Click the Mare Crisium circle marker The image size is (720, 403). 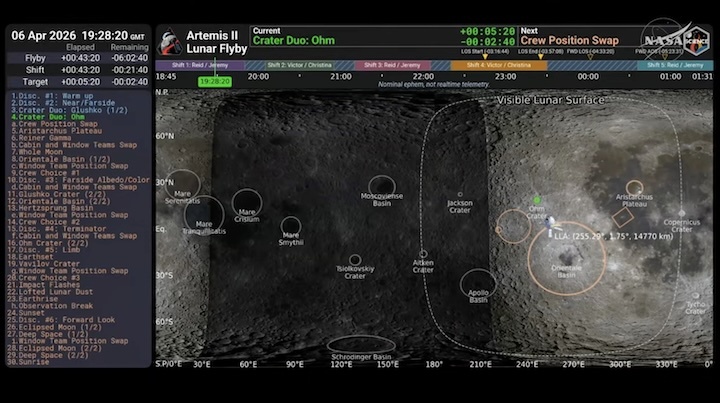[247, 204]
